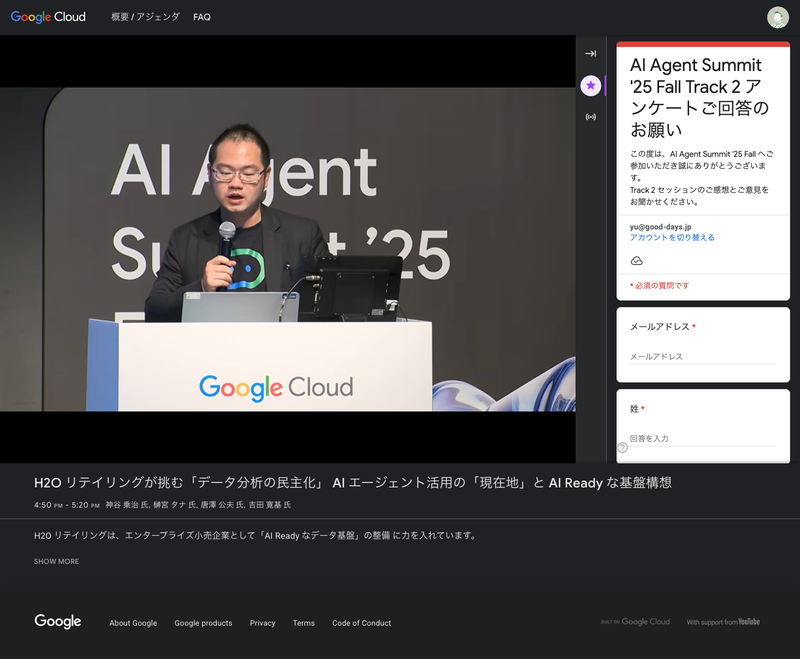Open the Google Cloud logo homepage
The image size is (800, 659).
click(48, 17)
